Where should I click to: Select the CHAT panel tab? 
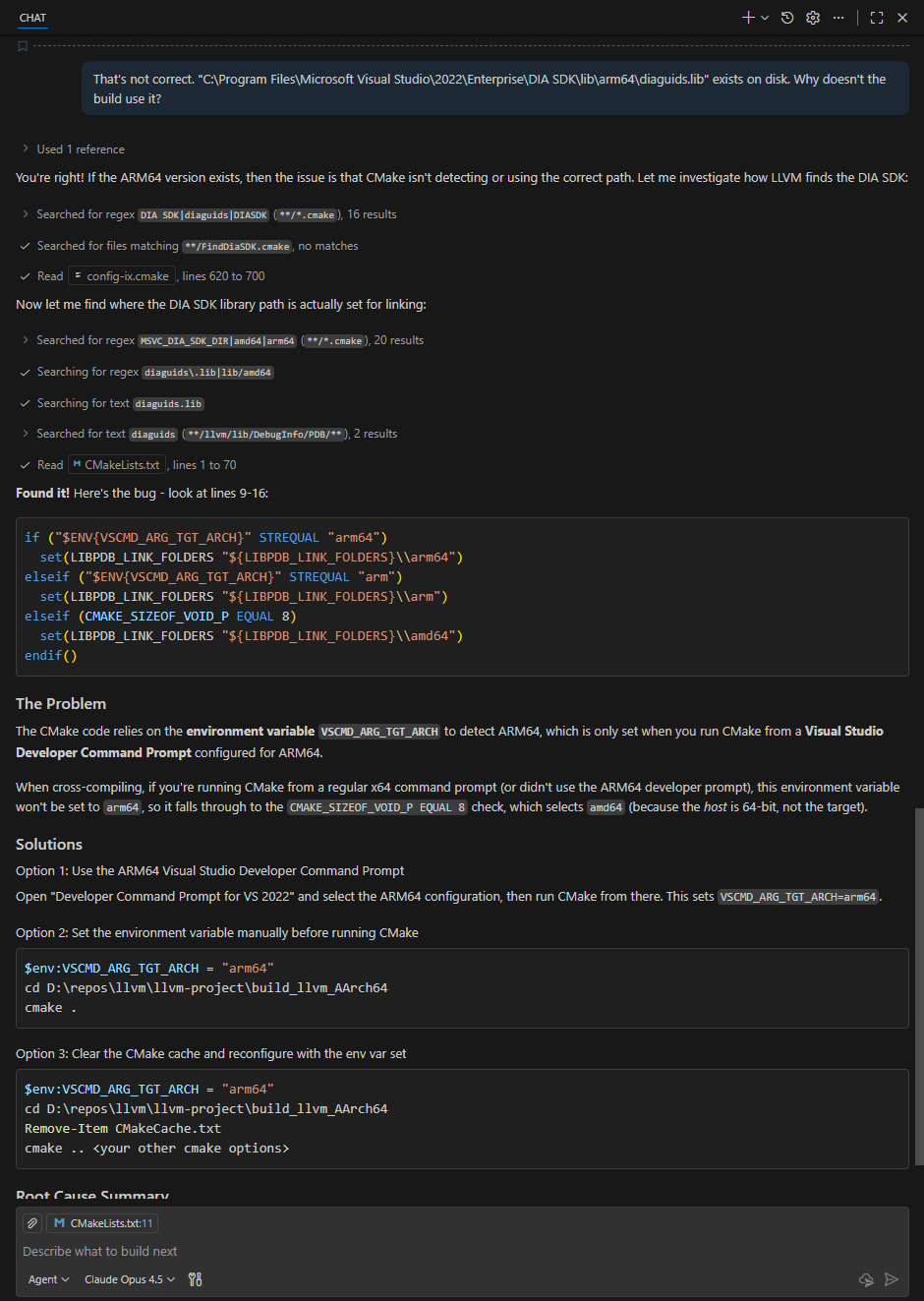tap(32, 18)
